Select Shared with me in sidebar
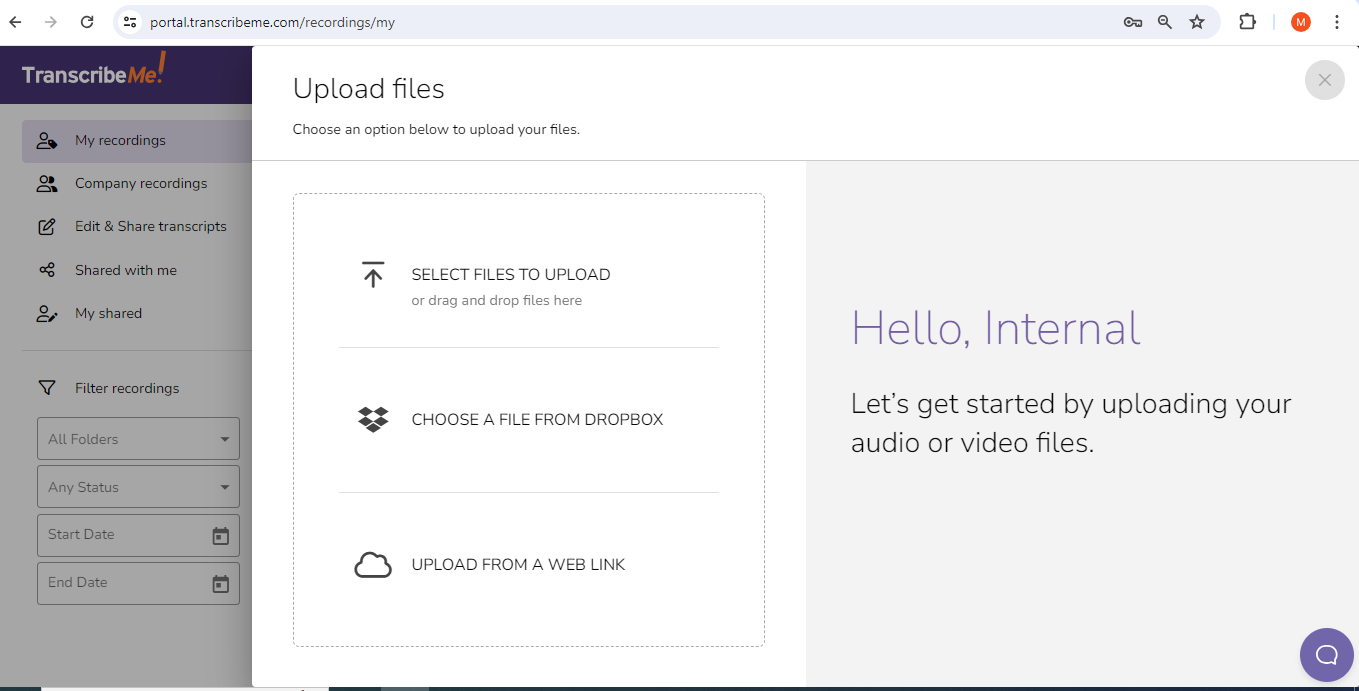 click(125, 271)
